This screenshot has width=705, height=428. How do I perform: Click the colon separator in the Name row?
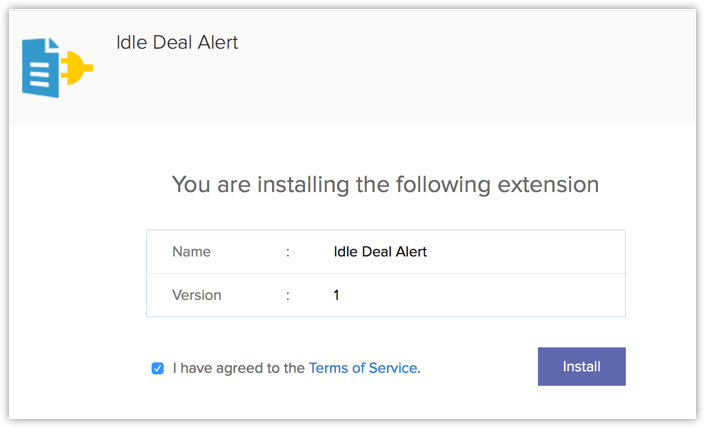288,252
